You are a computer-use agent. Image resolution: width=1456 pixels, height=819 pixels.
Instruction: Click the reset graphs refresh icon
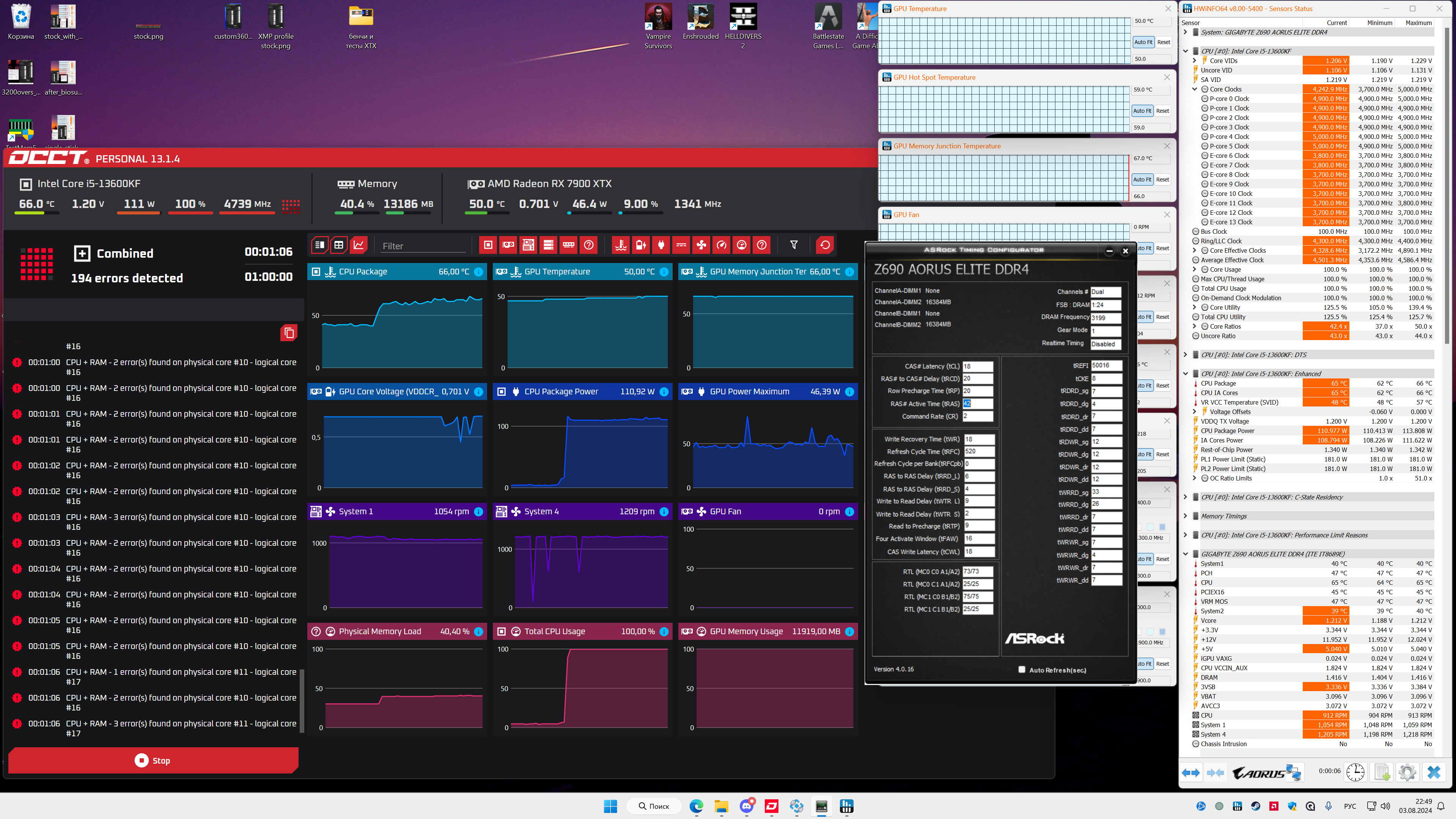coord(825,245)
